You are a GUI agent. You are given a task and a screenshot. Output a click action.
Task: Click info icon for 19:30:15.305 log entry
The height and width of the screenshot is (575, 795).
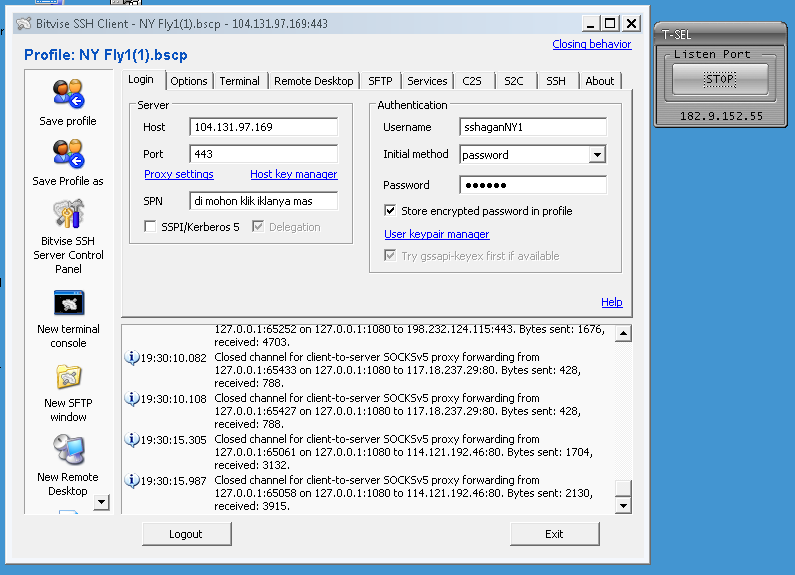tap(131, 440)
